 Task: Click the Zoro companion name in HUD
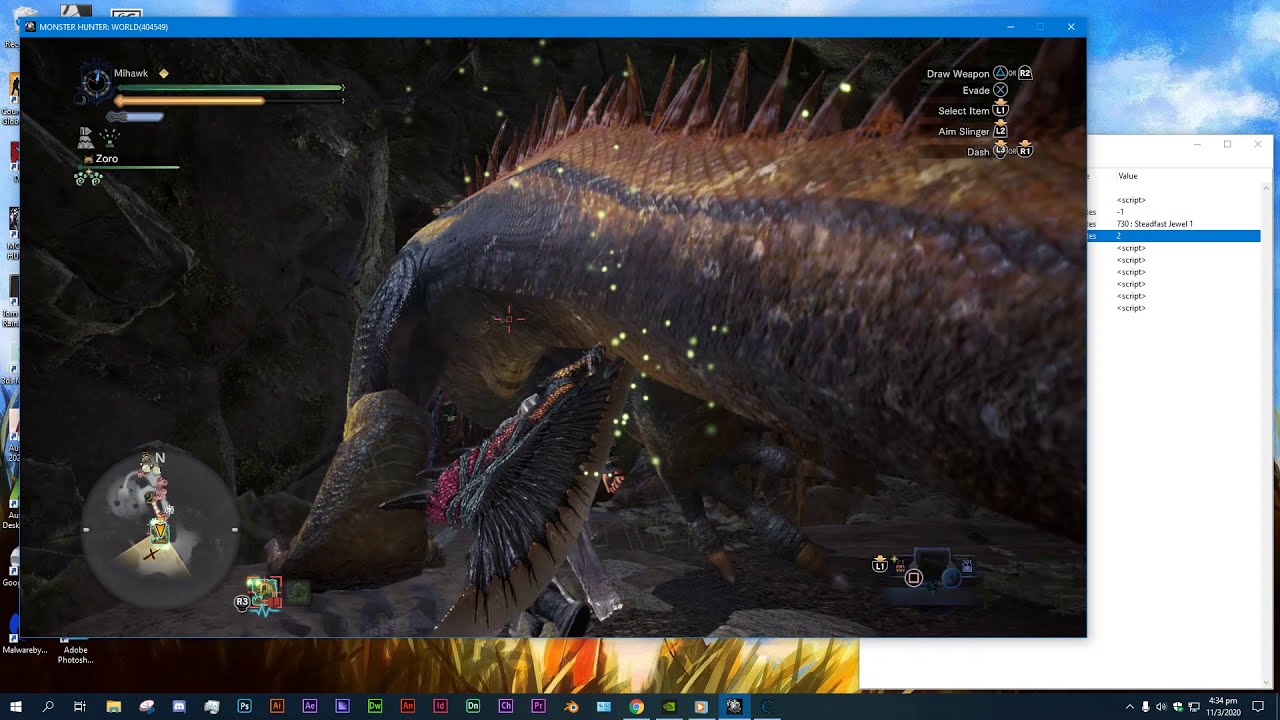106,159
